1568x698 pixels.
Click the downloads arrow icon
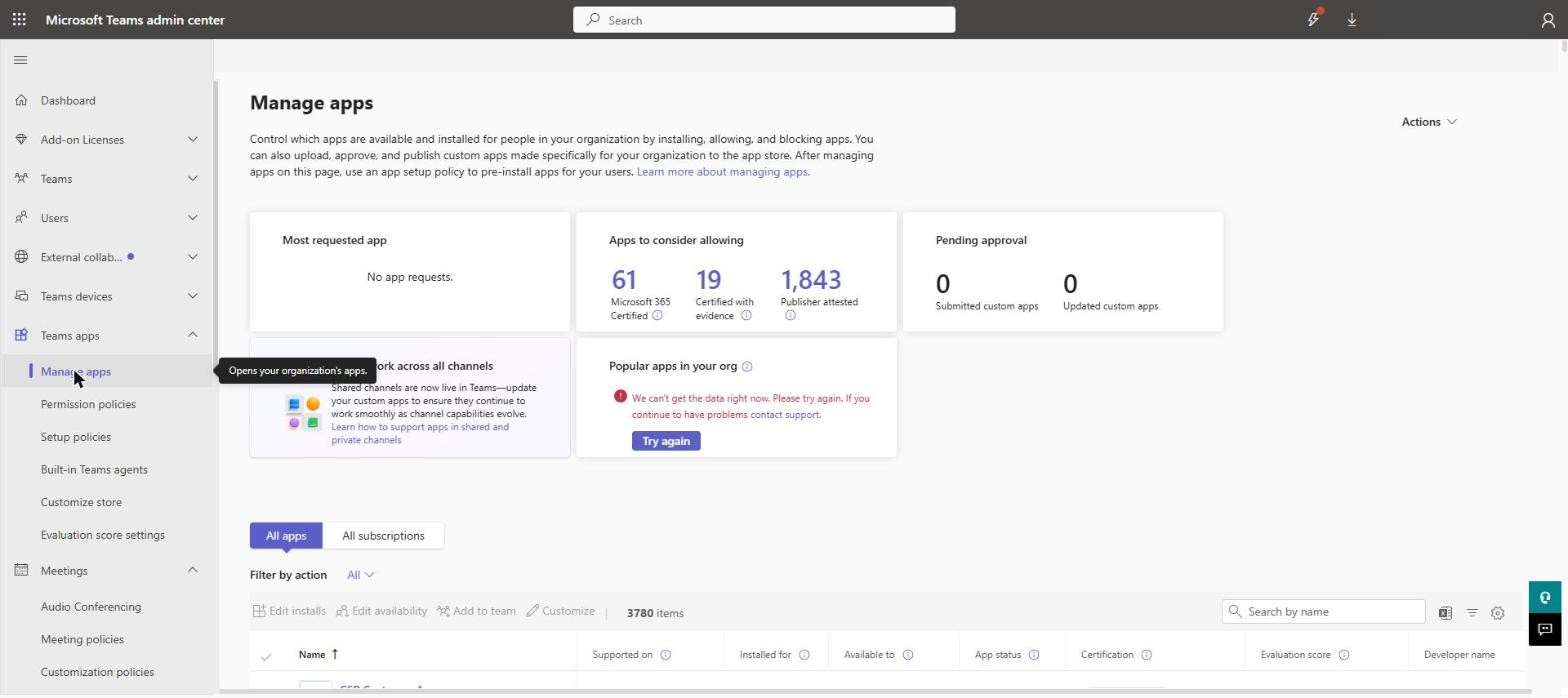pyautogui.click(x=1351, y=19)
